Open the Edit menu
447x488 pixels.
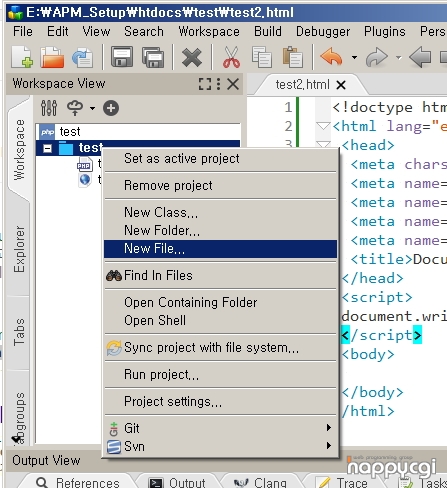click(x=57, y=32)
